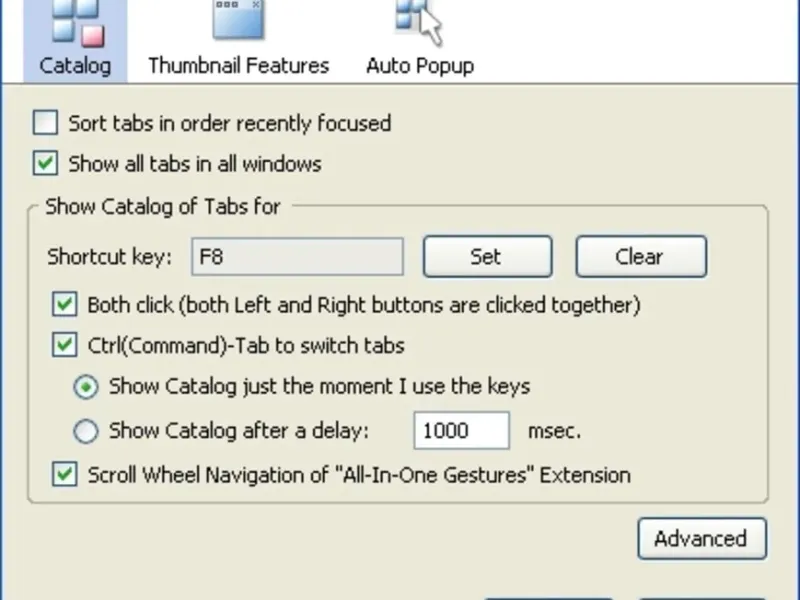The width and height of the screenshot is (800, 600).
Task: Click the 'Shortcut key:' label text
Action: click(109, 257)
